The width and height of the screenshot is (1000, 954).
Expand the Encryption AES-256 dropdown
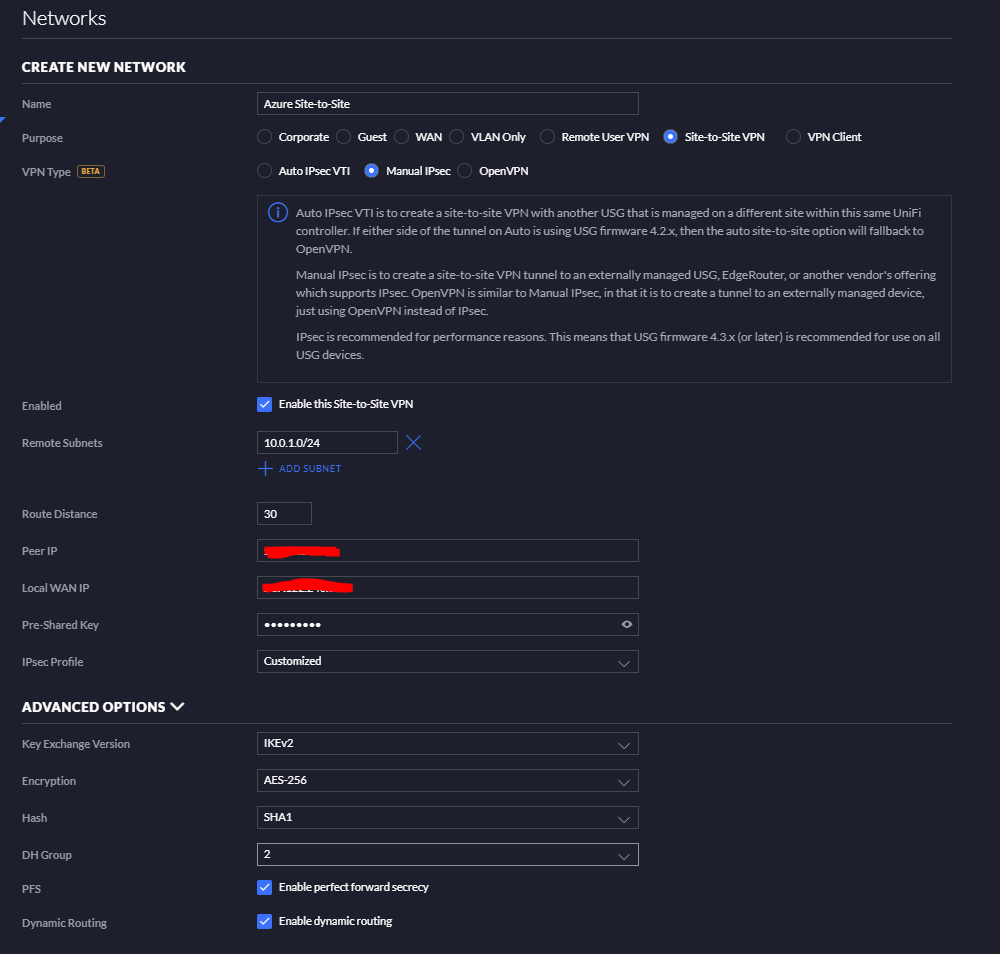[x=447, y=781]
